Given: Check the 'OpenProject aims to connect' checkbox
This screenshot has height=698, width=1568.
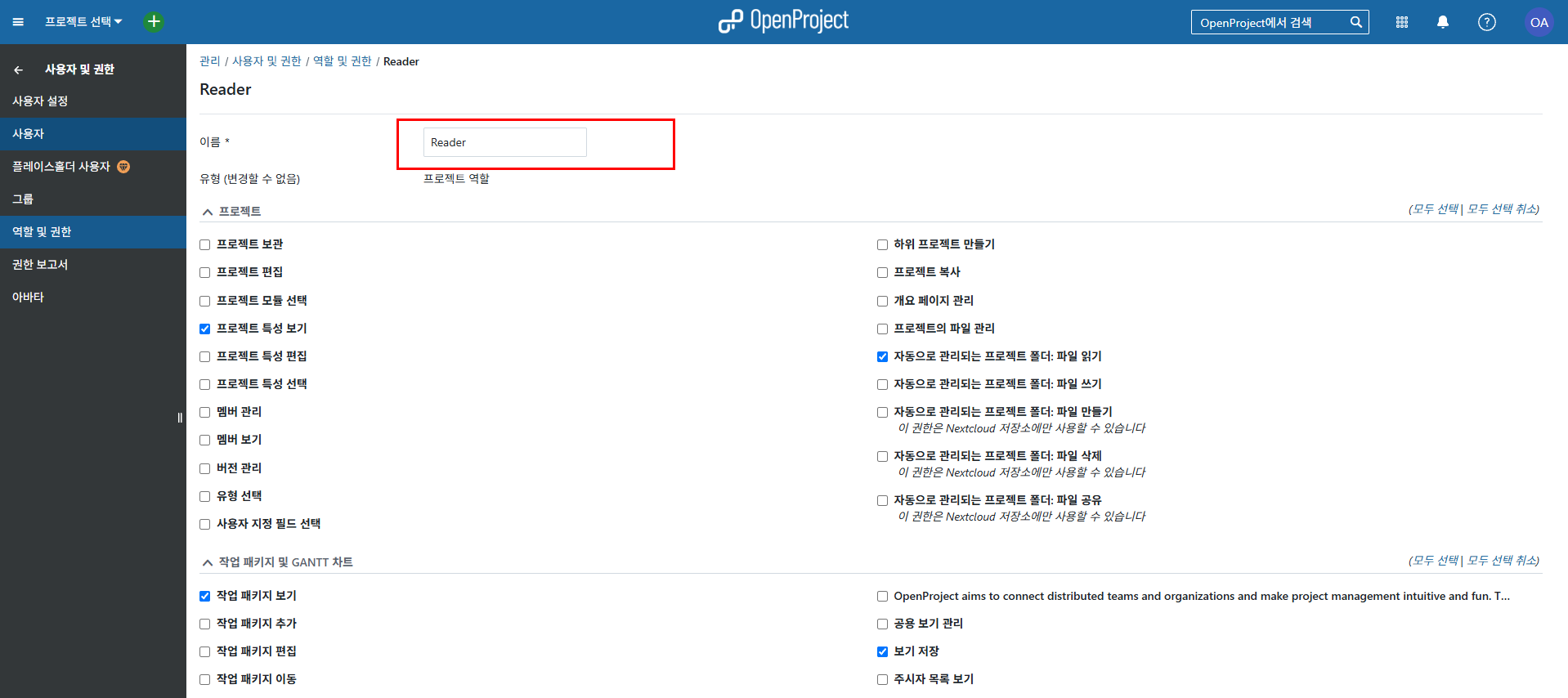Looking at the screenshot, I should pos(882,597).
